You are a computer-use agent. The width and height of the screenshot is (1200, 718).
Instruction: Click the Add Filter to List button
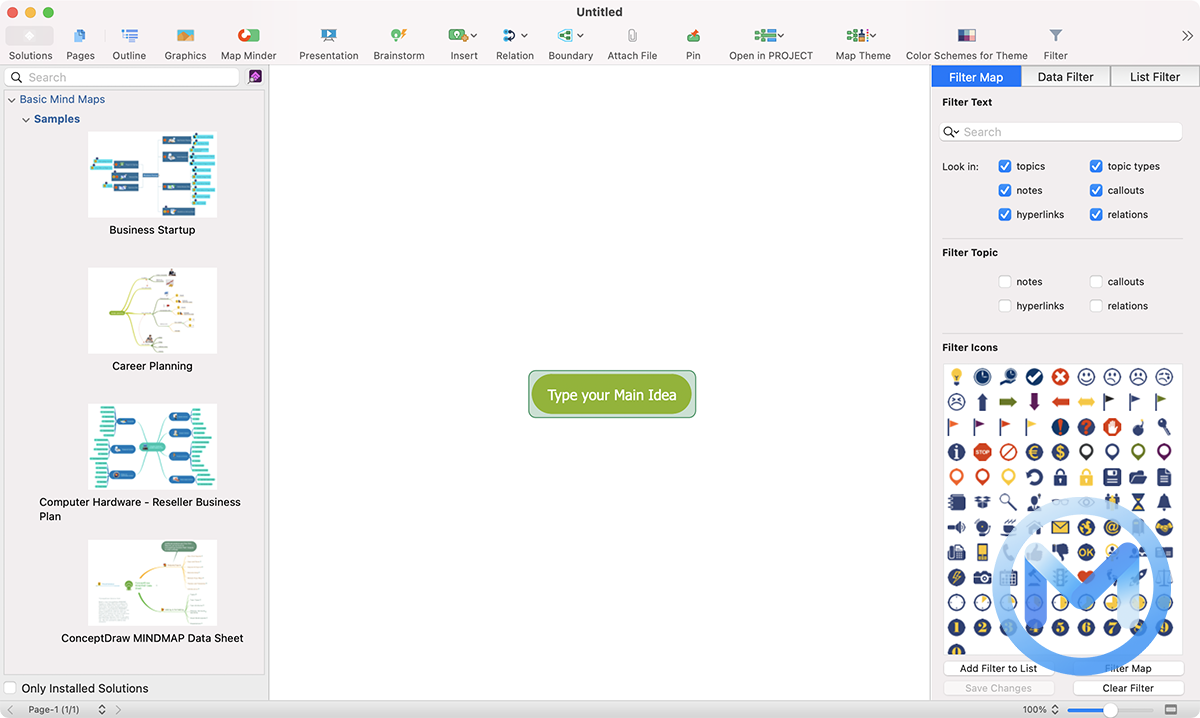pyautogui.click(x=998, y=668)
